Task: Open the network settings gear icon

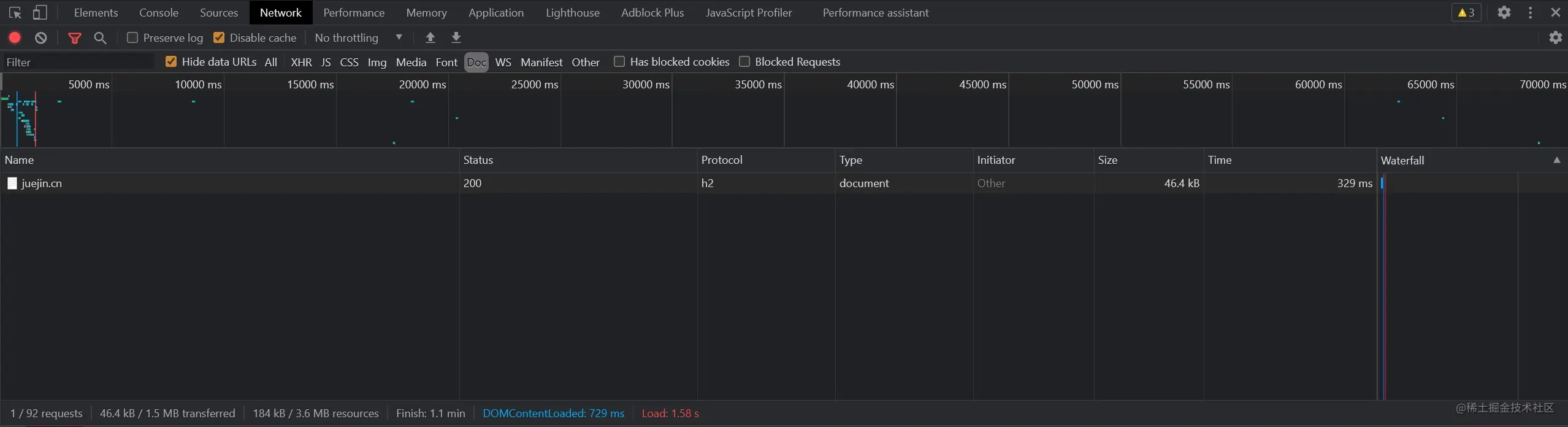Action: coord(1555,37)
